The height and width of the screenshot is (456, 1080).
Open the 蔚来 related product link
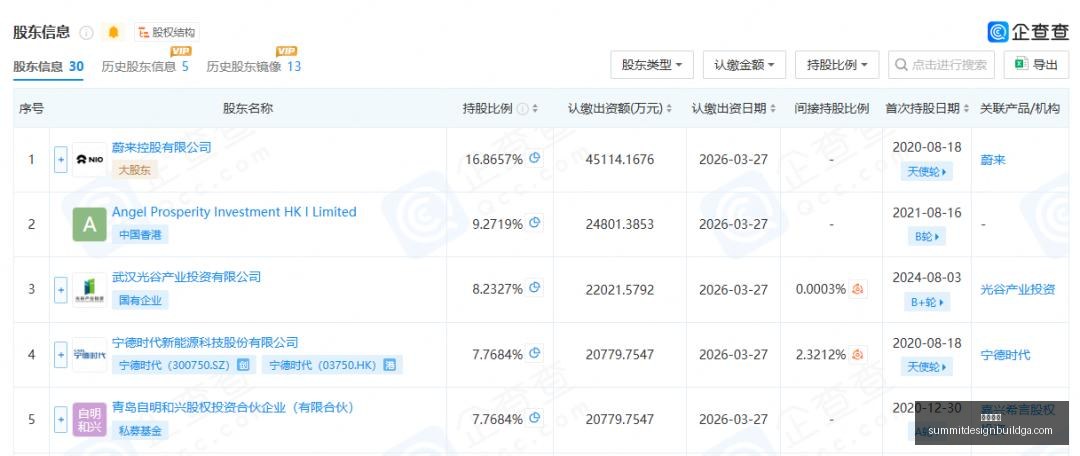point(993,160)
